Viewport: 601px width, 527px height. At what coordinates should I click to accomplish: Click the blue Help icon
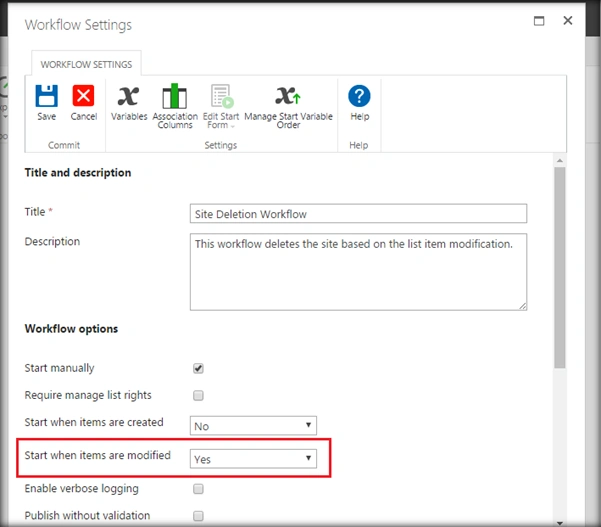pos(359,96)
